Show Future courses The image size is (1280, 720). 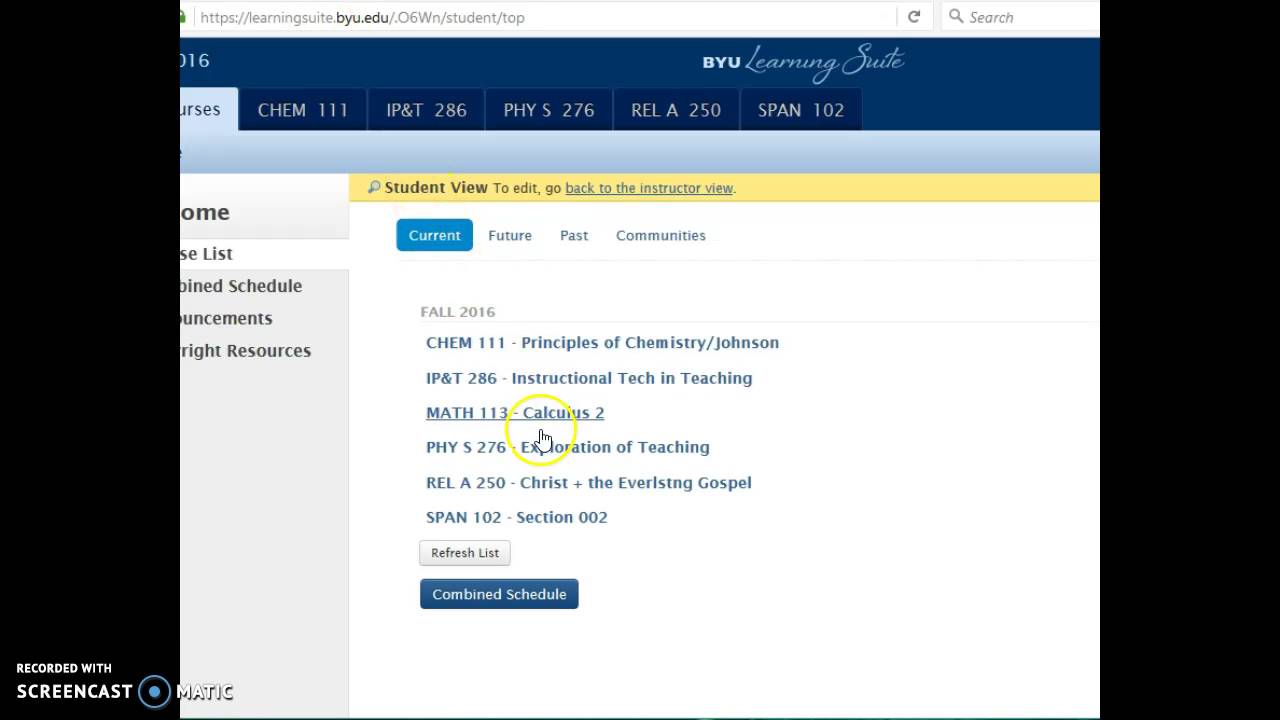[x=510, y=235]
